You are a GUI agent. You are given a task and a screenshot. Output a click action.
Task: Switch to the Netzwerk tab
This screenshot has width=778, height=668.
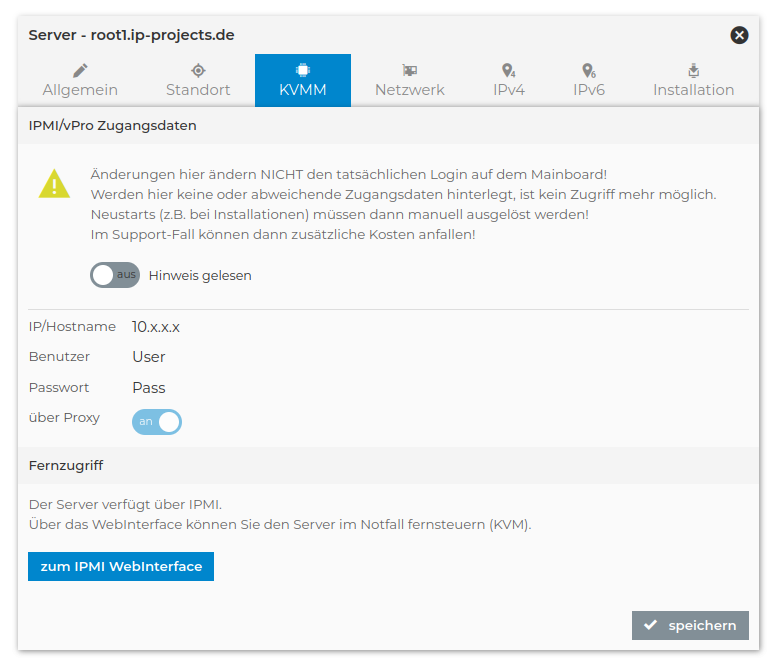click(x=409, y=81)
